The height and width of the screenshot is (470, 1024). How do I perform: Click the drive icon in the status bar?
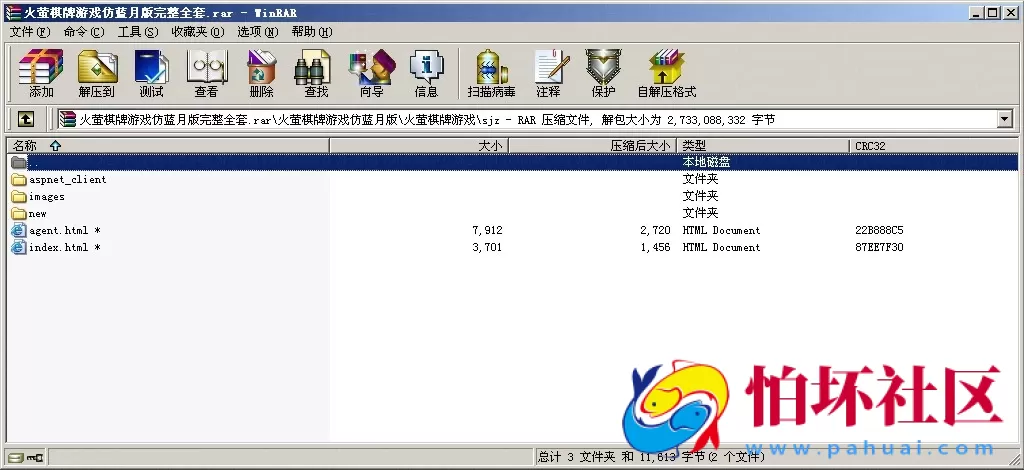click(16, 457)
